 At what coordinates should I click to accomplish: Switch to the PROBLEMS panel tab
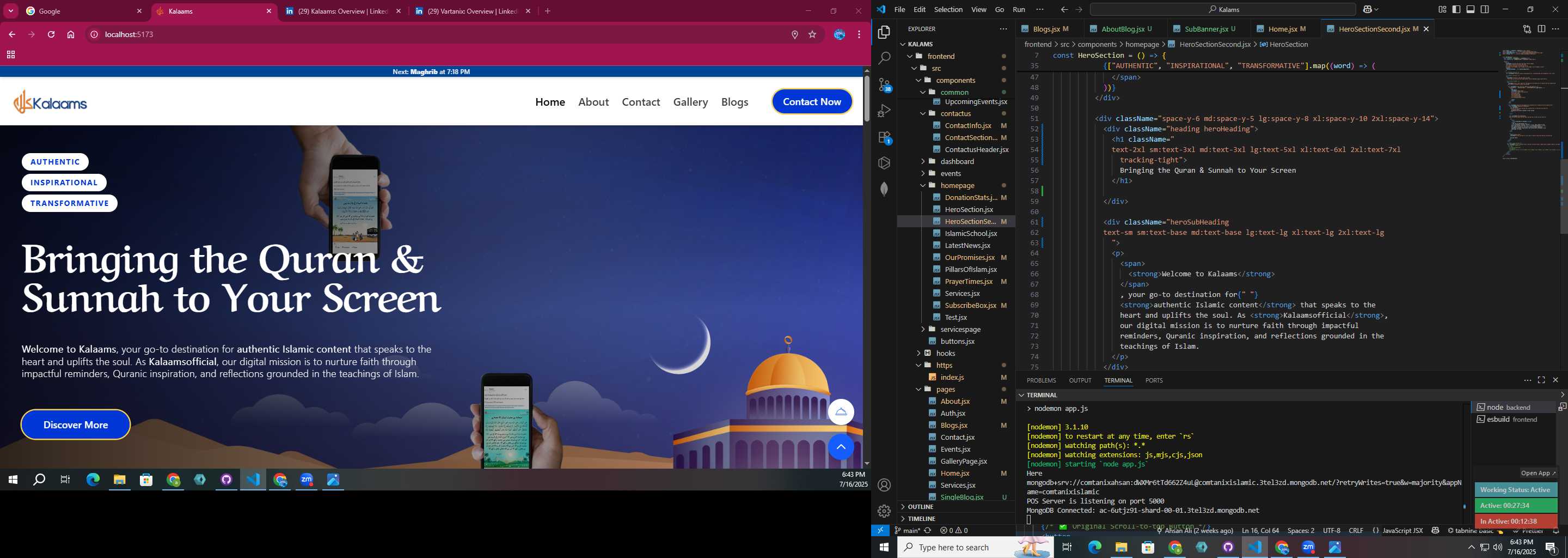point(1041,380)
